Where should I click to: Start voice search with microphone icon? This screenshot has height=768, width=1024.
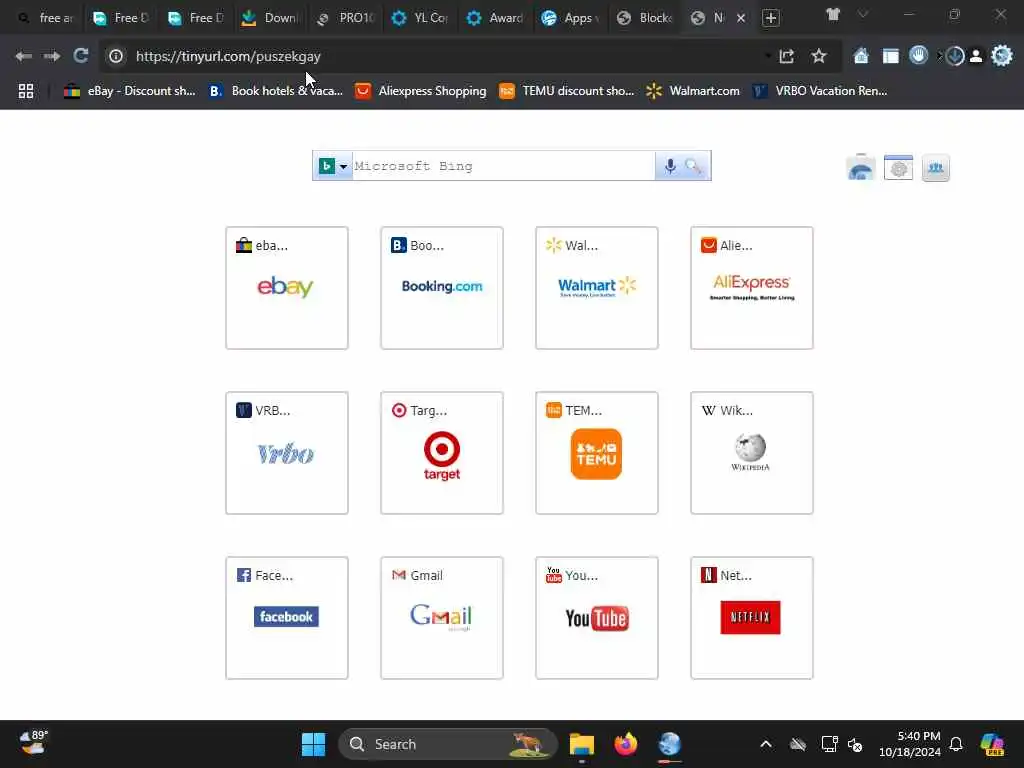[670, 167]
